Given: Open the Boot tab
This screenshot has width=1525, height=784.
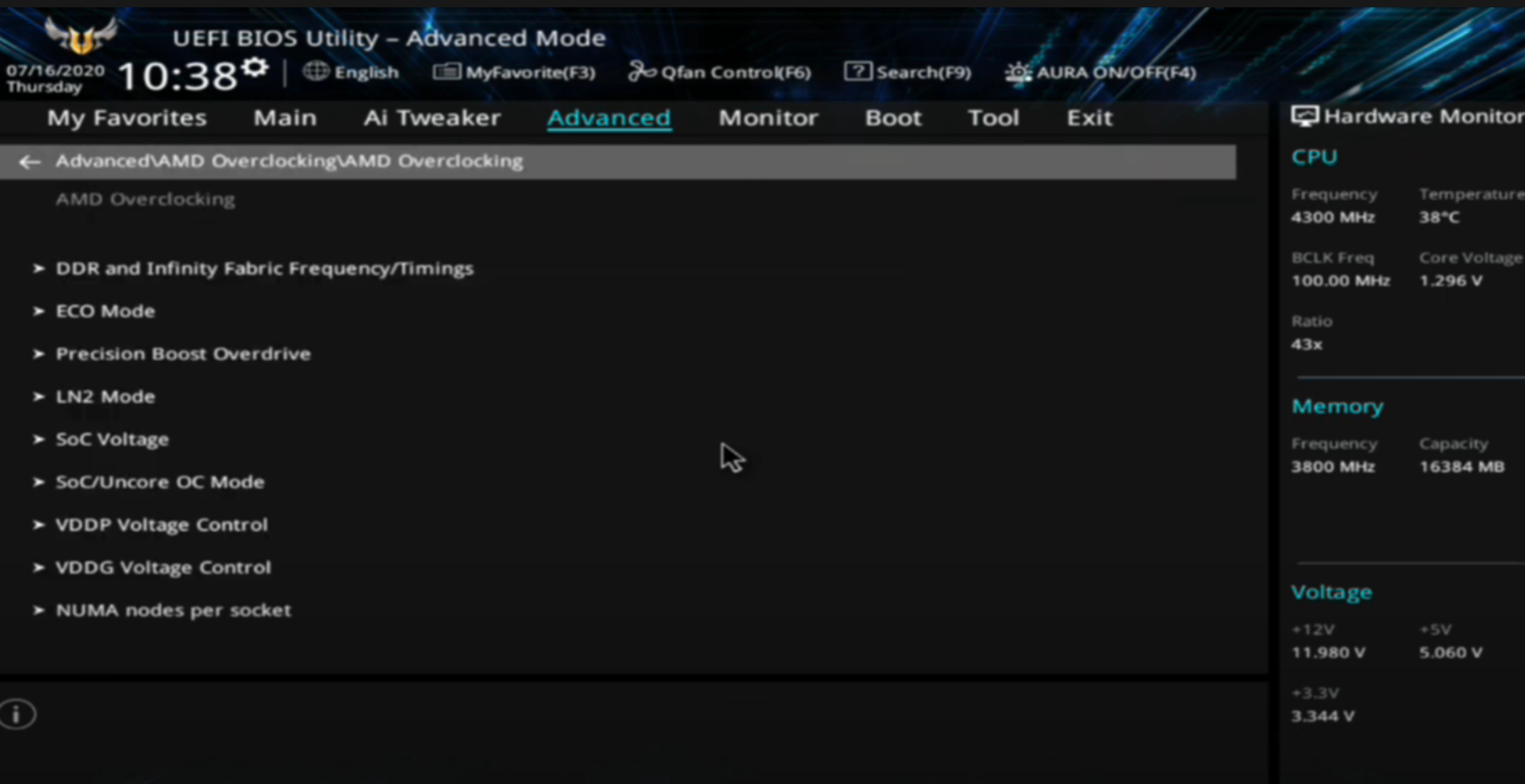Looking at the screenshot, I should coord(894,118).
